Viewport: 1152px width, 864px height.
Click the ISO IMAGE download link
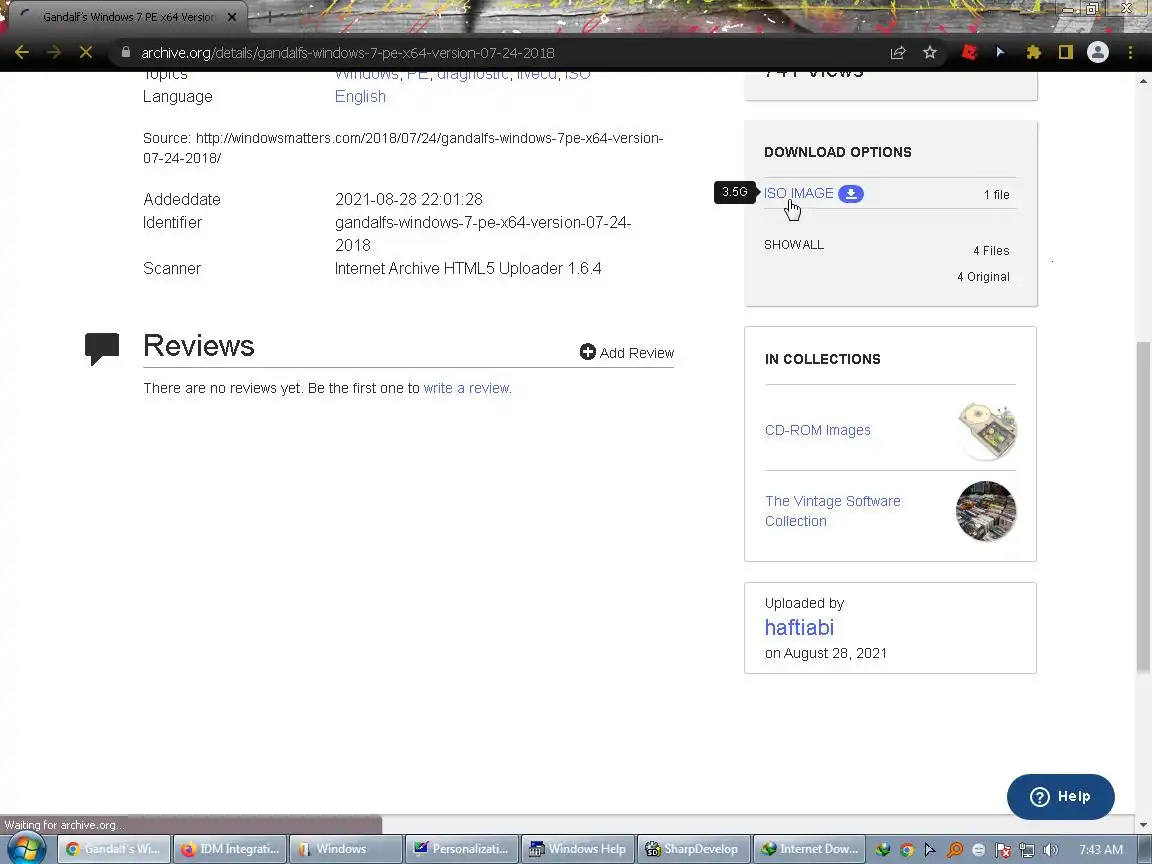pos(799,193)
